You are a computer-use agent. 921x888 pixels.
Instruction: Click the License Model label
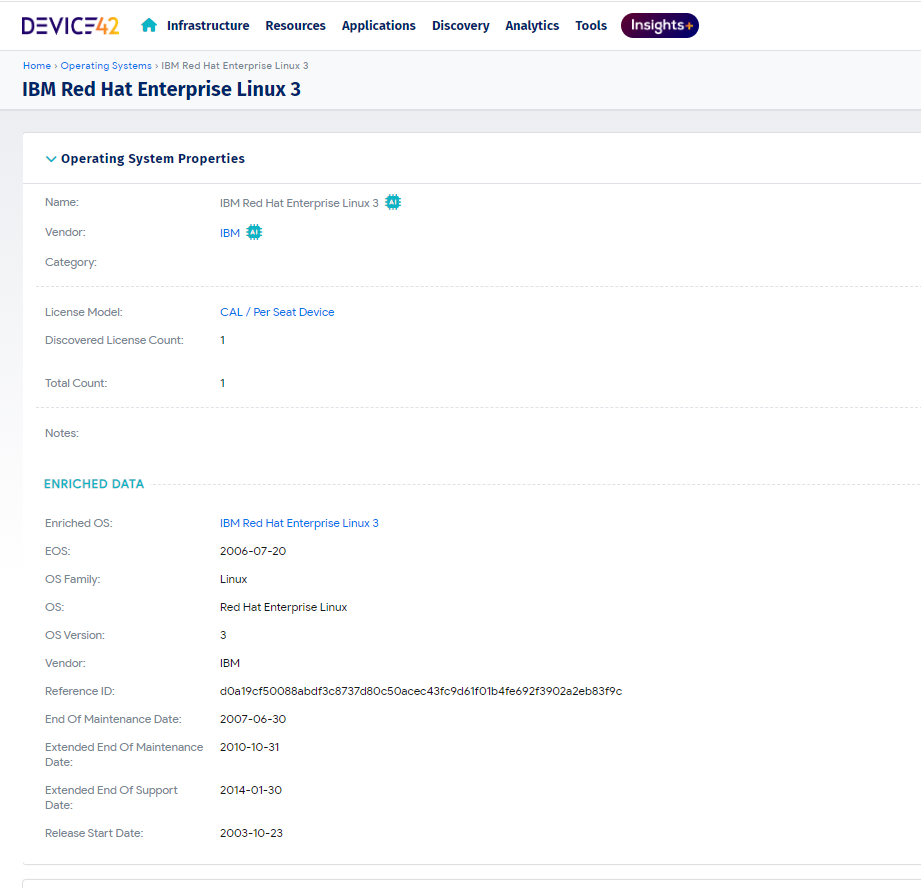(84, 312)
